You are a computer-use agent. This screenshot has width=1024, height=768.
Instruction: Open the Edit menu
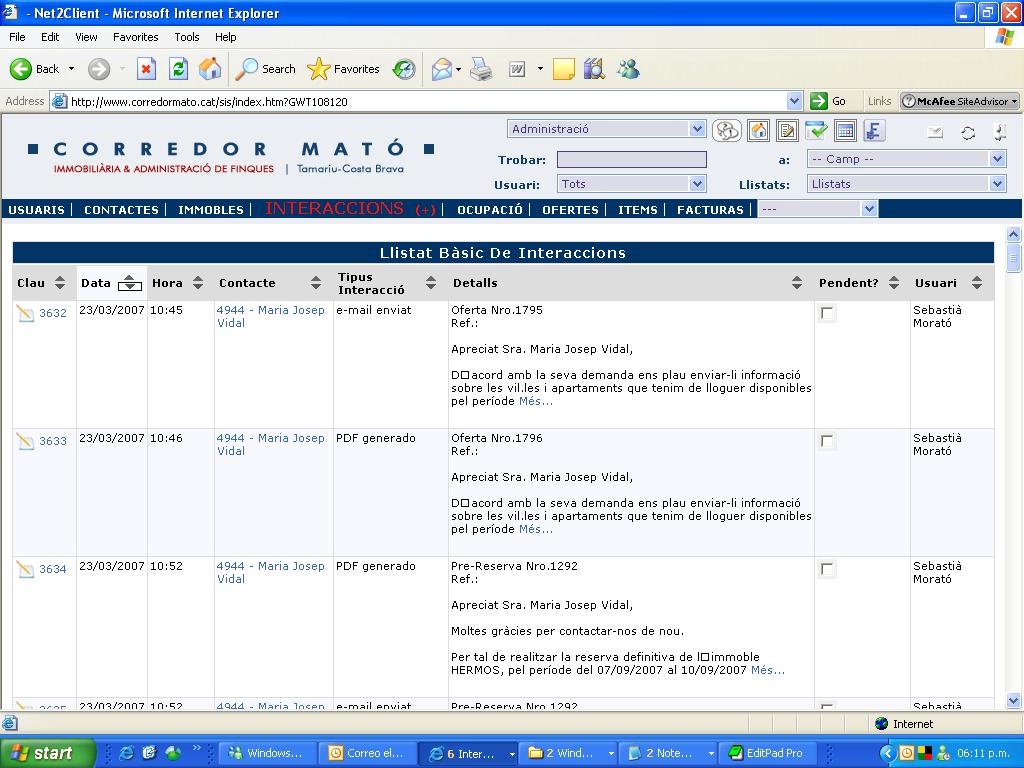50,37
